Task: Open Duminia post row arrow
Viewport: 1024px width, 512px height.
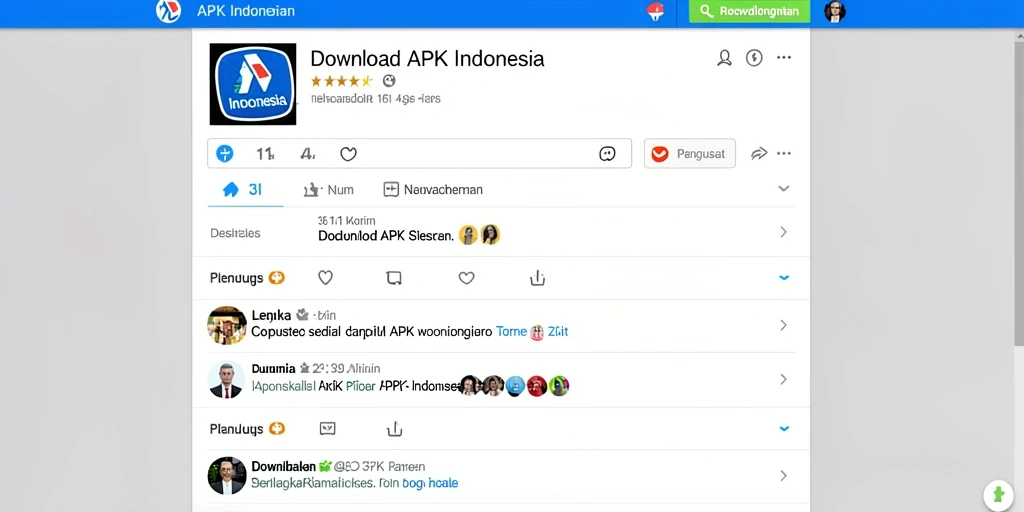Action: tap(784, 379)
